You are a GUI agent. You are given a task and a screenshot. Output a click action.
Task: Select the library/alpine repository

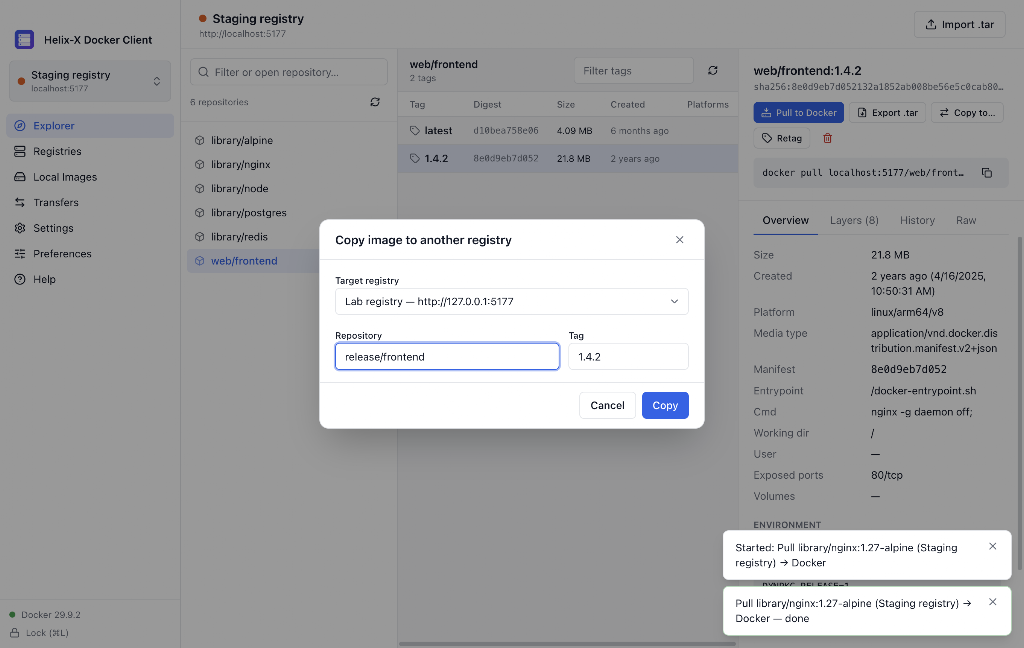click(289, 140)
